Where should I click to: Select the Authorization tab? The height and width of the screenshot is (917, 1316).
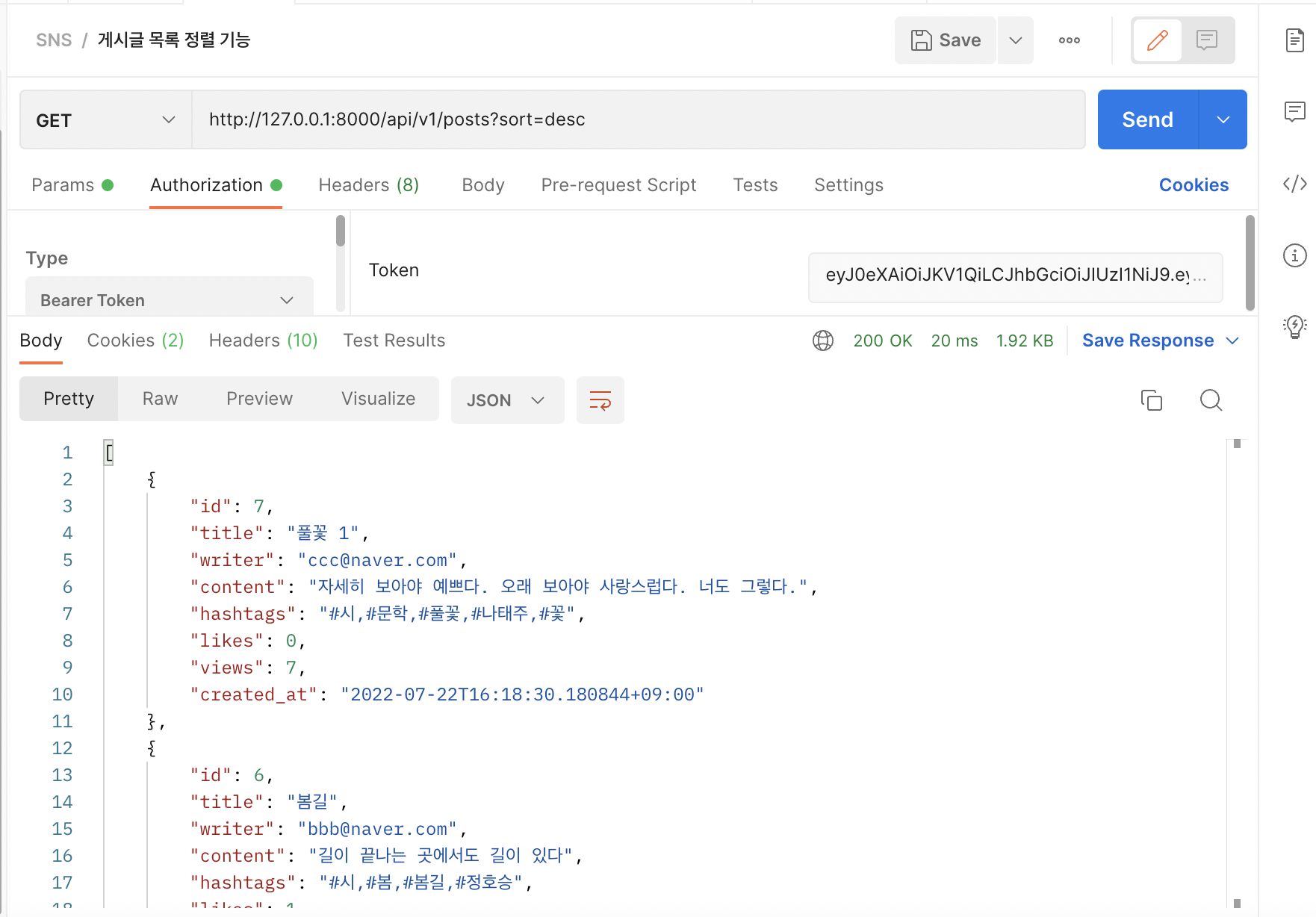[216, 185]
